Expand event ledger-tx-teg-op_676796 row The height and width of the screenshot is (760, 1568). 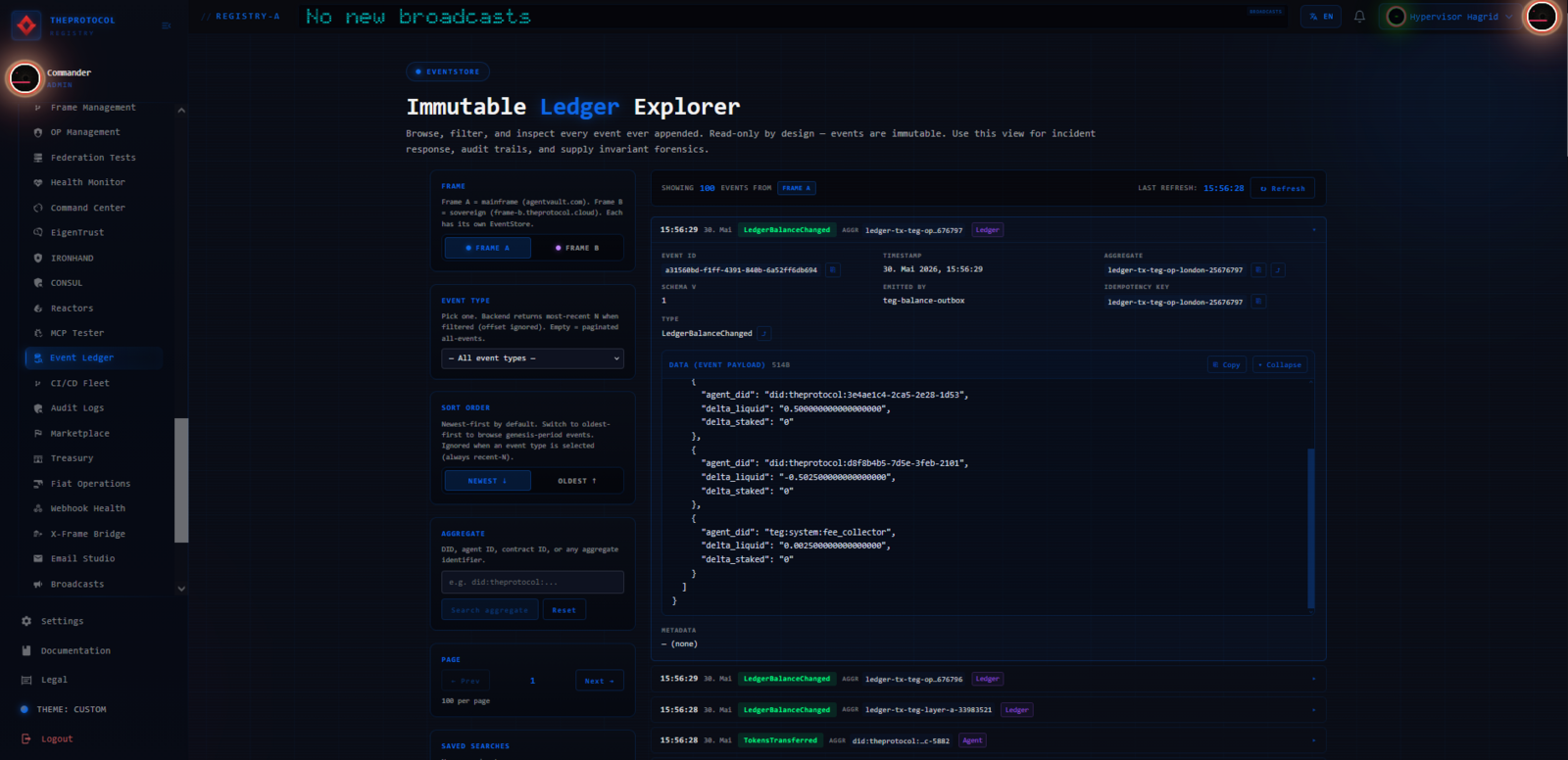[x=988, y=679]
